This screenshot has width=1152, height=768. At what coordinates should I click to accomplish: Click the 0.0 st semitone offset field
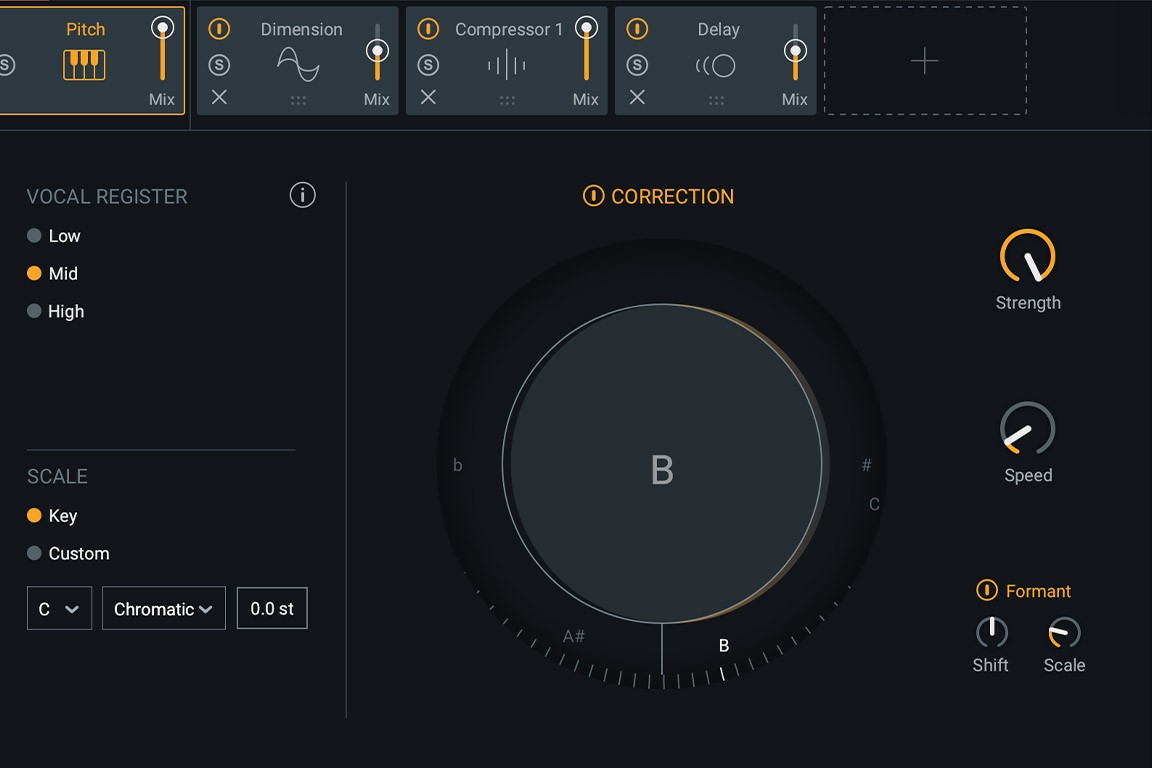[271, 608]
